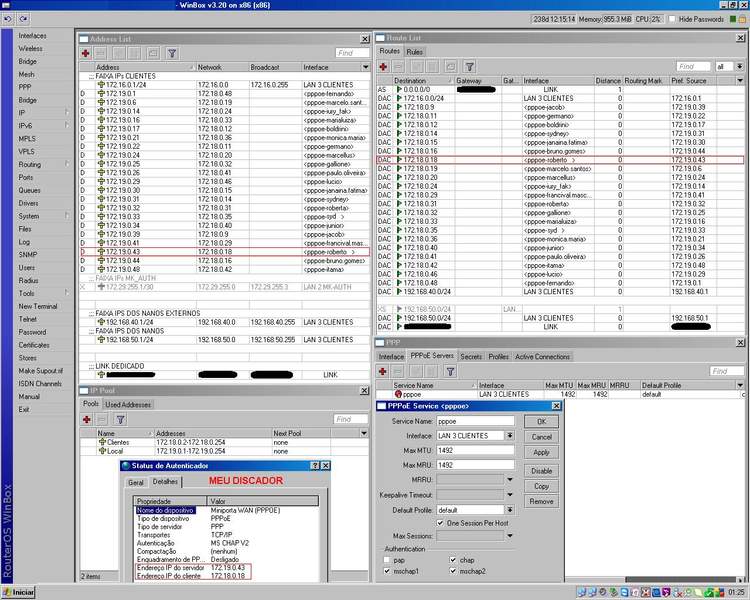Add a new route with the red plus icon
750x600 pixels.
tap(384, 66)
